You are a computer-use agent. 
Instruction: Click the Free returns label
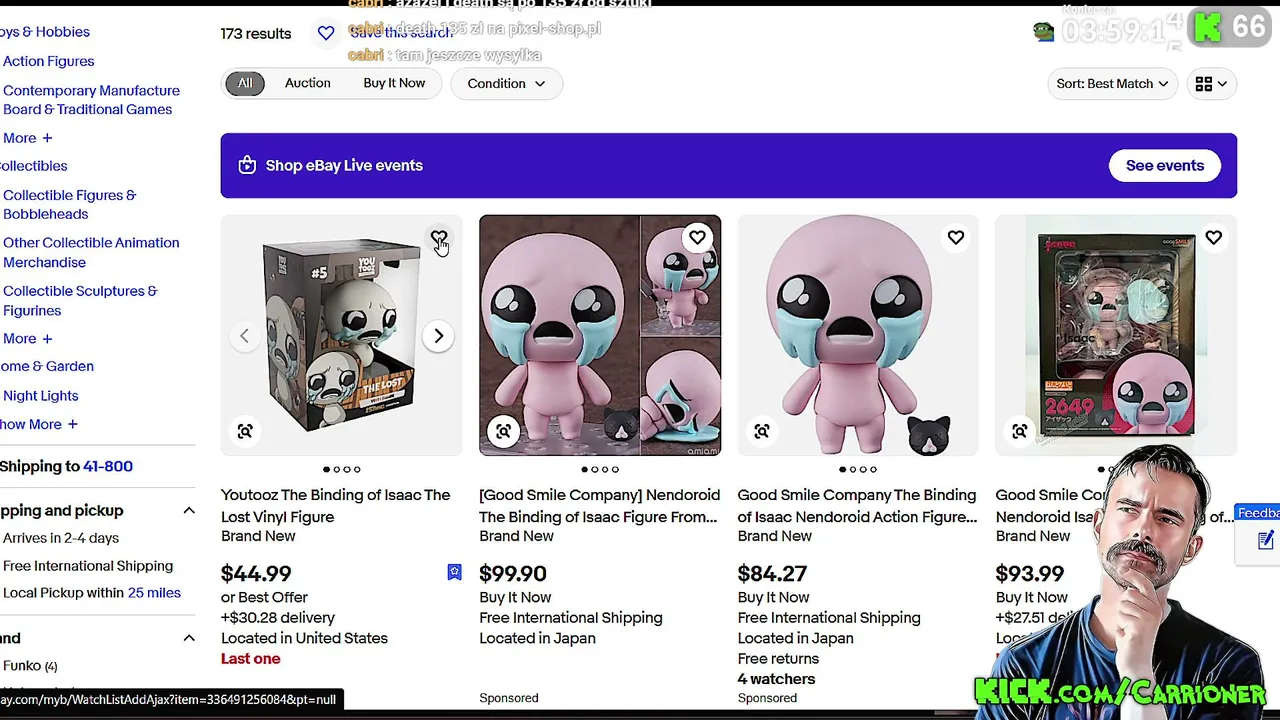(x=778, y=659)
